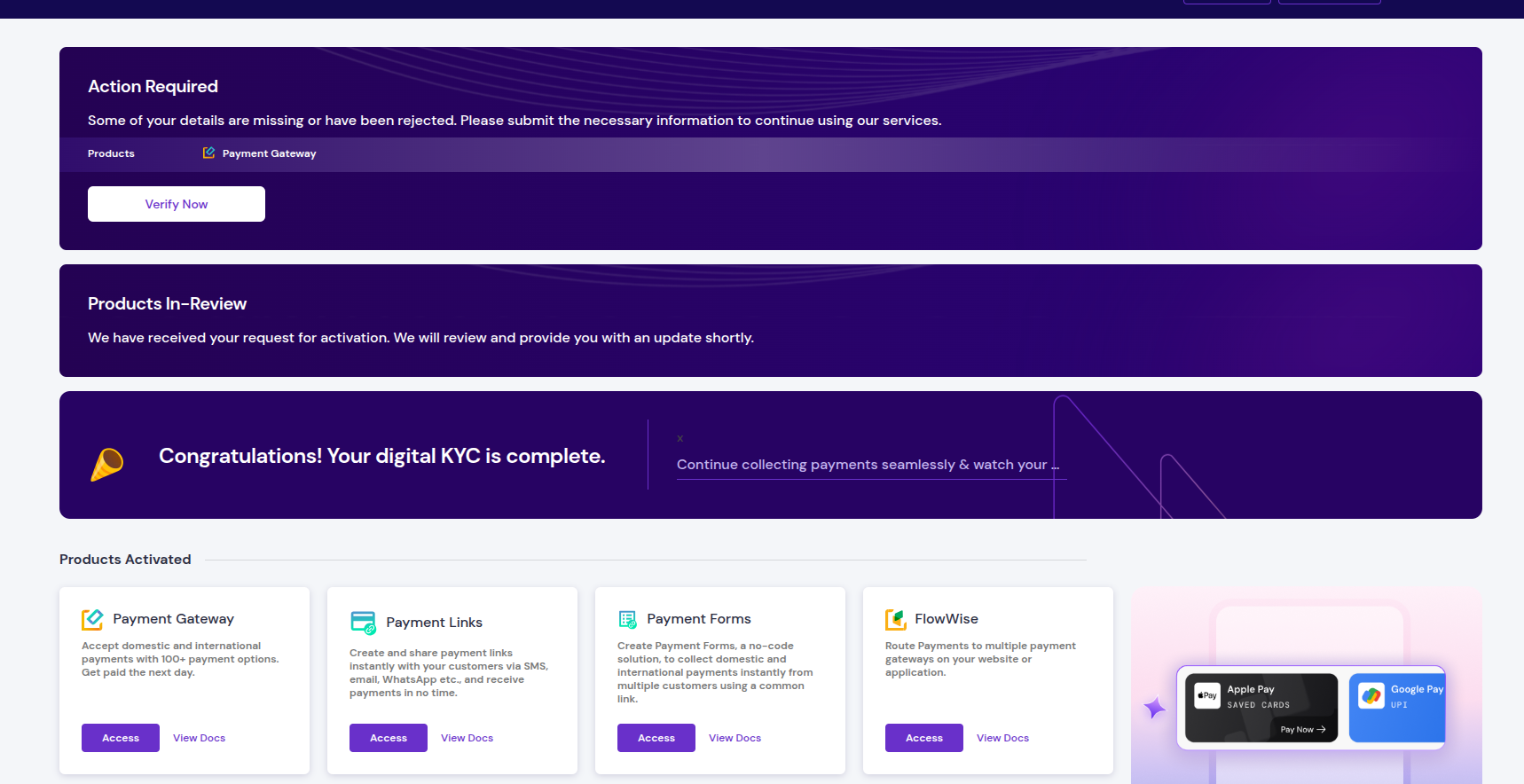
Task: Access the Payment Links product
Action: (389, 738)
